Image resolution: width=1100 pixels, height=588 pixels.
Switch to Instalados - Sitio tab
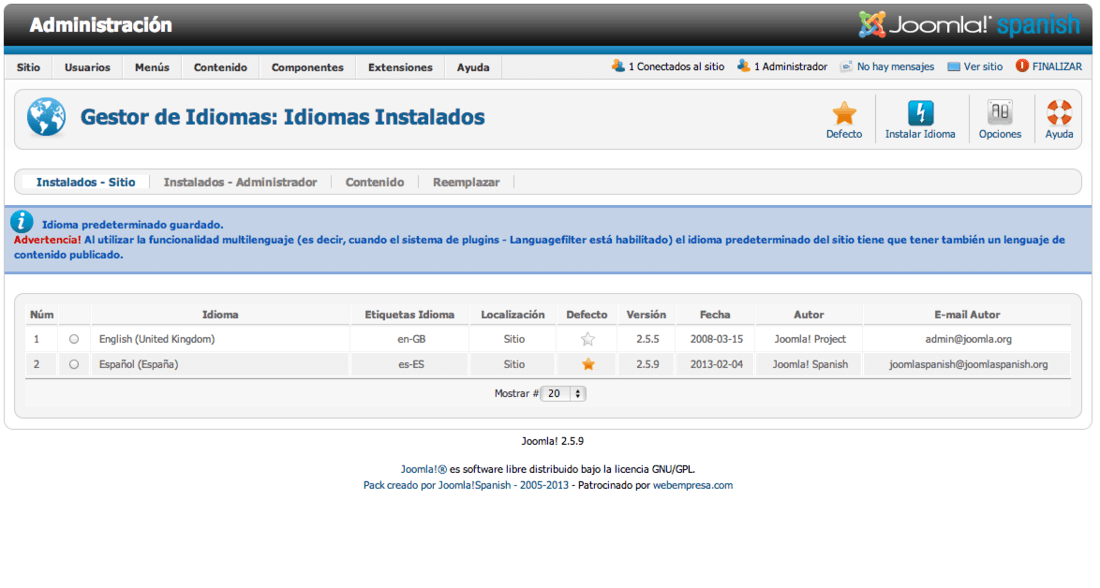pos(86,182)
